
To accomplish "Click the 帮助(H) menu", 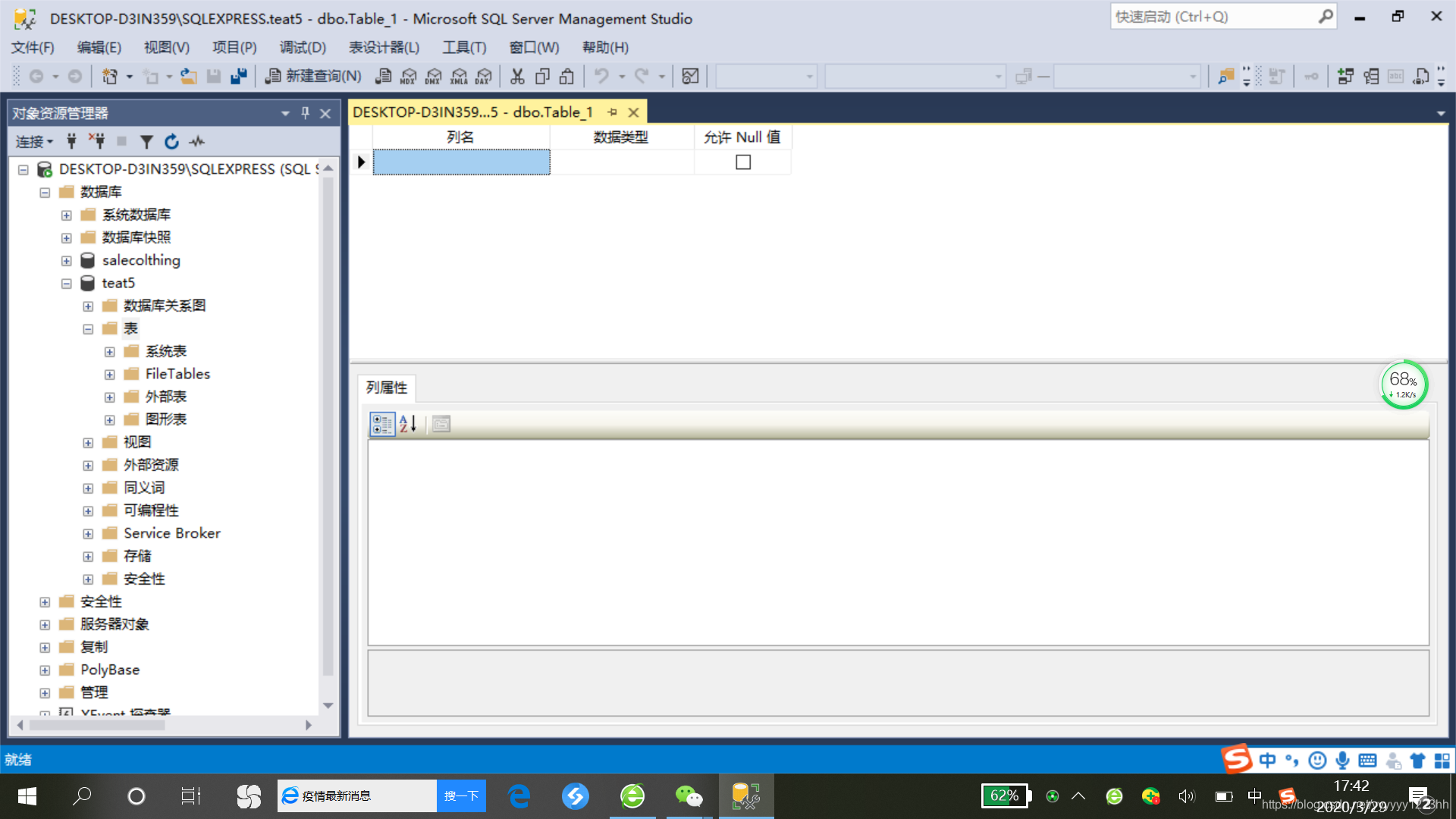I will (605, 47).
